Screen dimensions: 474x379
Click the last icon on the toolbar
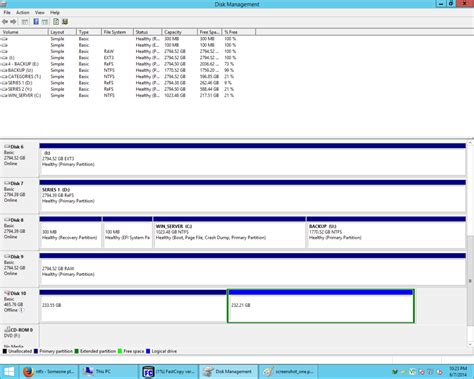(65, 22)
